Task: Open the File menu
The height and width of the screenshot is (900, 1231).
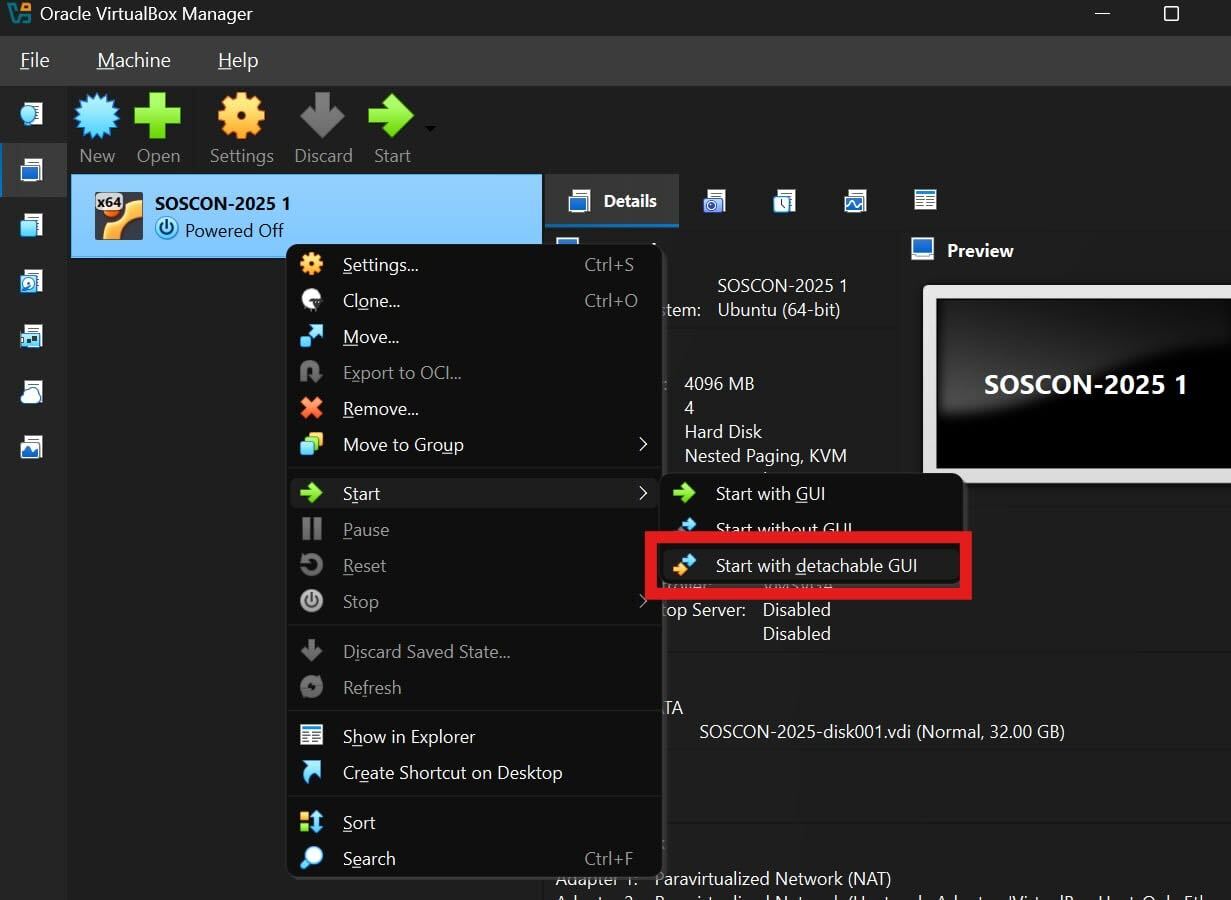Action: tap(34, 61)
